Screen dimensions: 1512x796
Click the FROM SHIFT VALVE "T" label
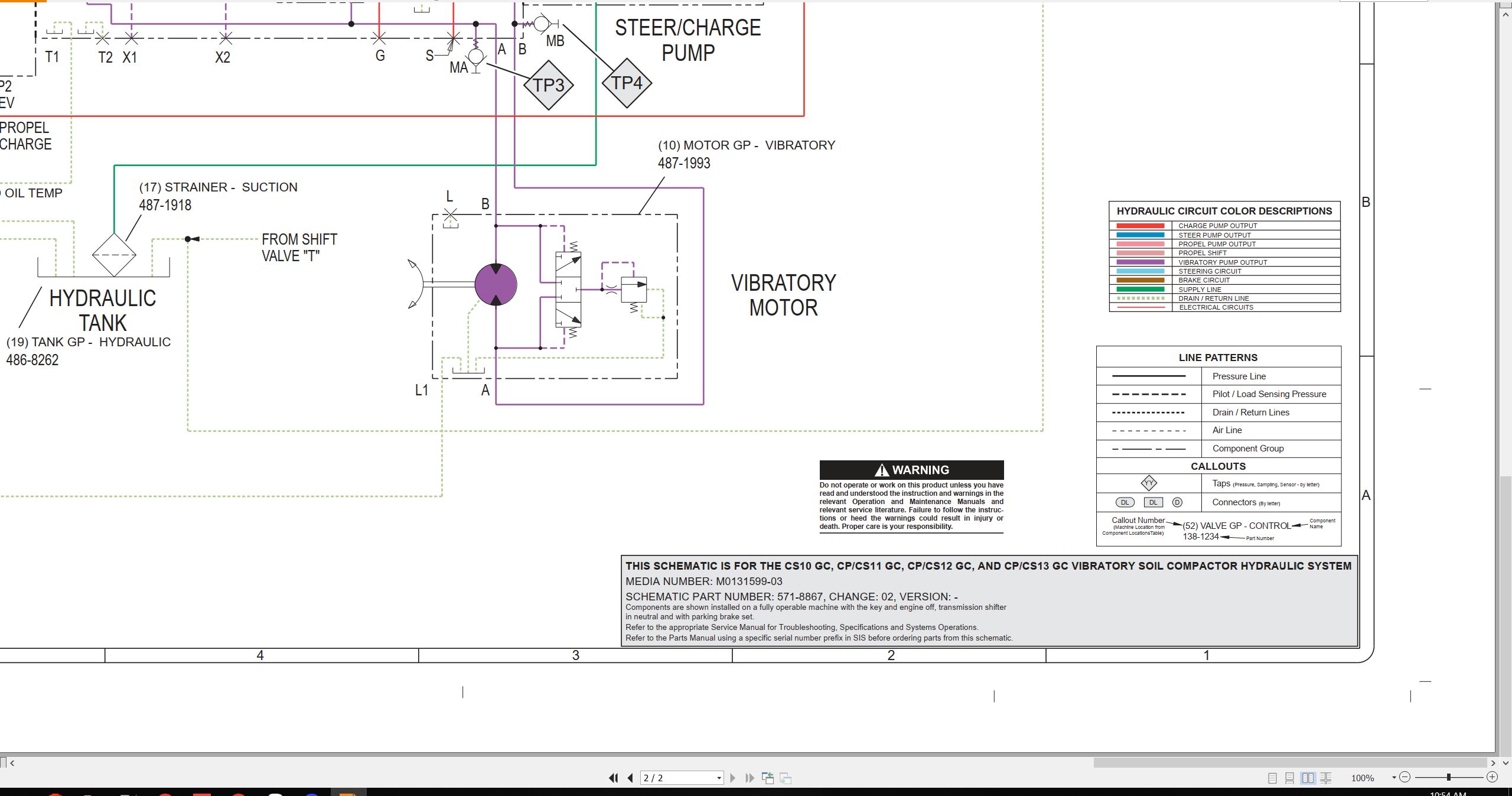[x=299, y=248]
